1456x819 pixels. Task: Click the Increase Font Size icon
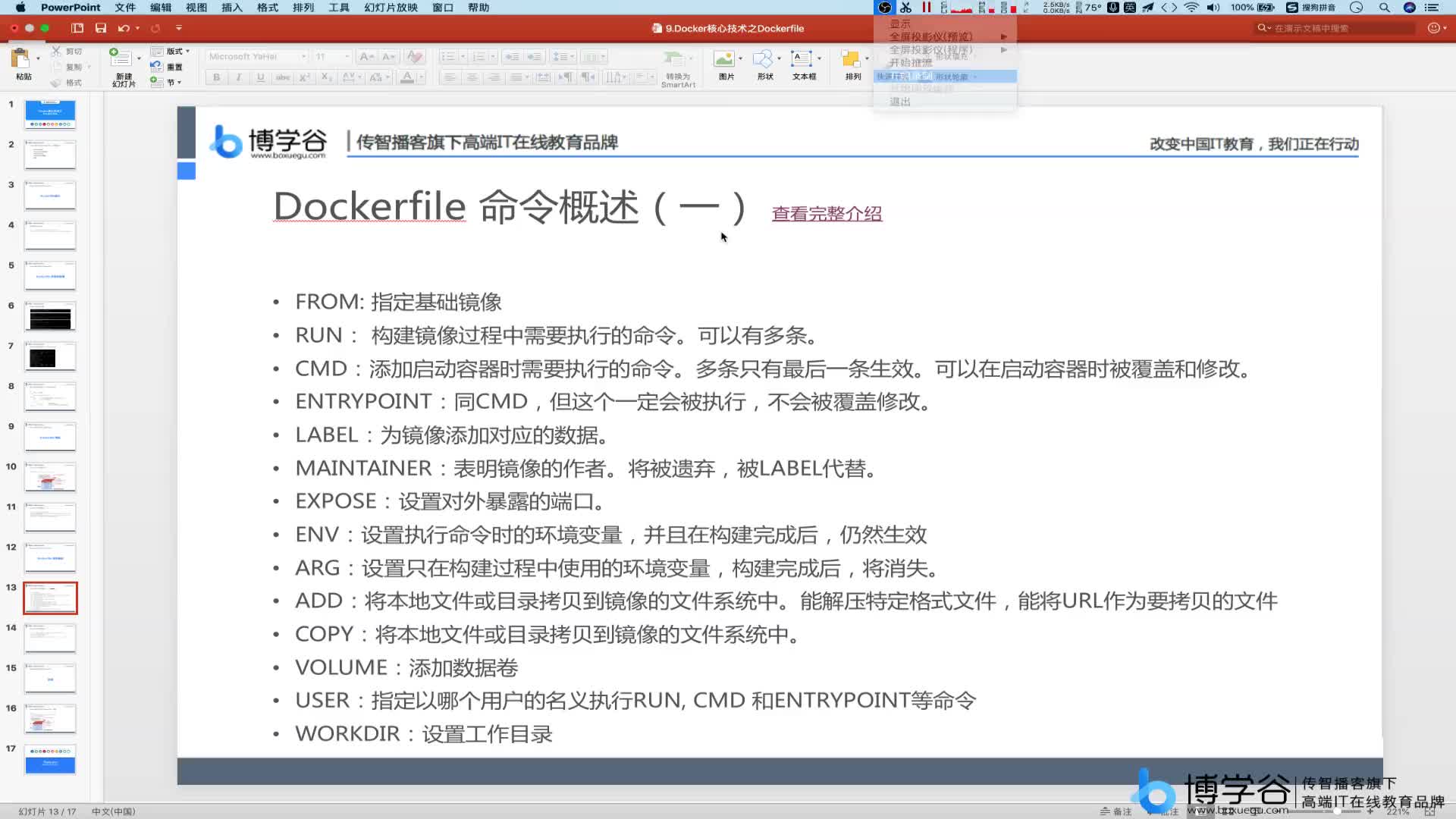point(366,57)
